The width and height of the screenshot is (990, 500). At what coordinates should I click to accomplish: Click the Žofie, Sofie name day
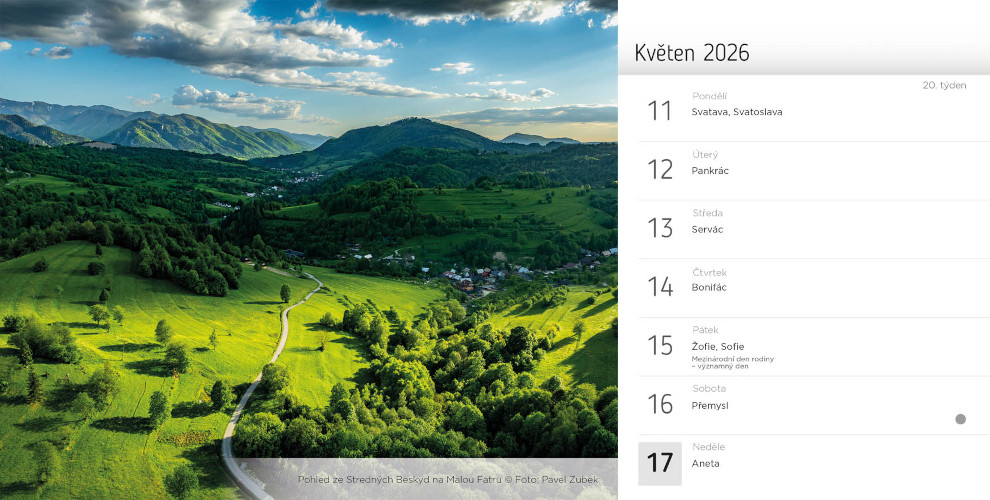(x=718, y=347)
